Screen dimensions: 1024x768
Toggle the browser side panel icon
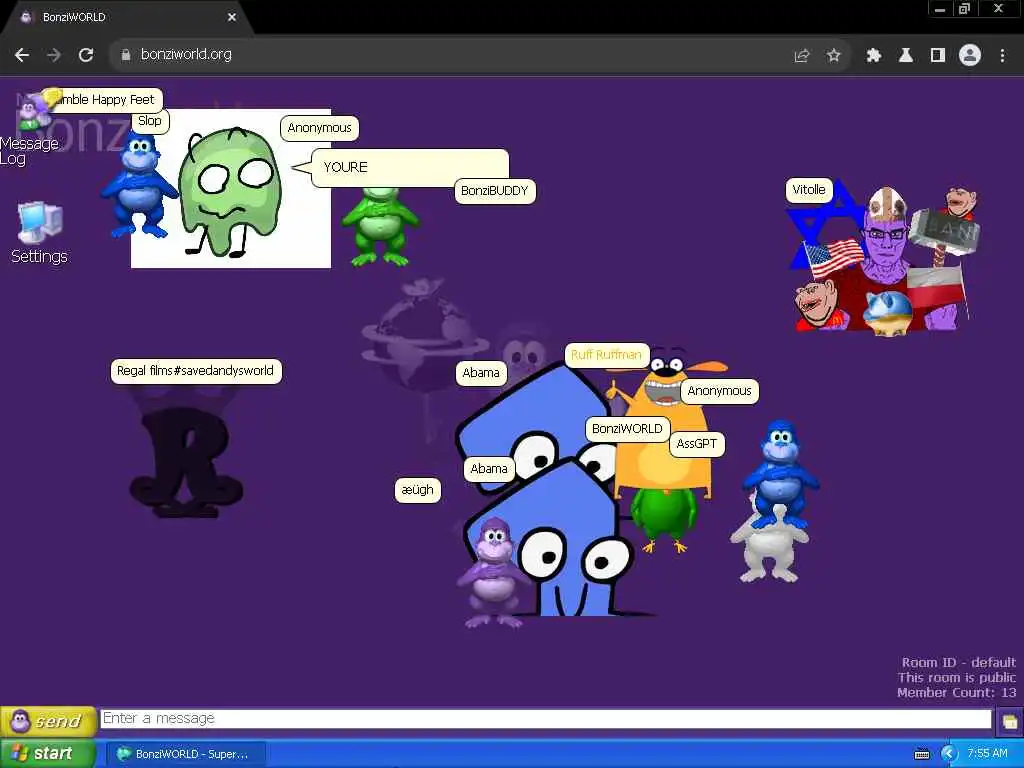pos(938,56)
